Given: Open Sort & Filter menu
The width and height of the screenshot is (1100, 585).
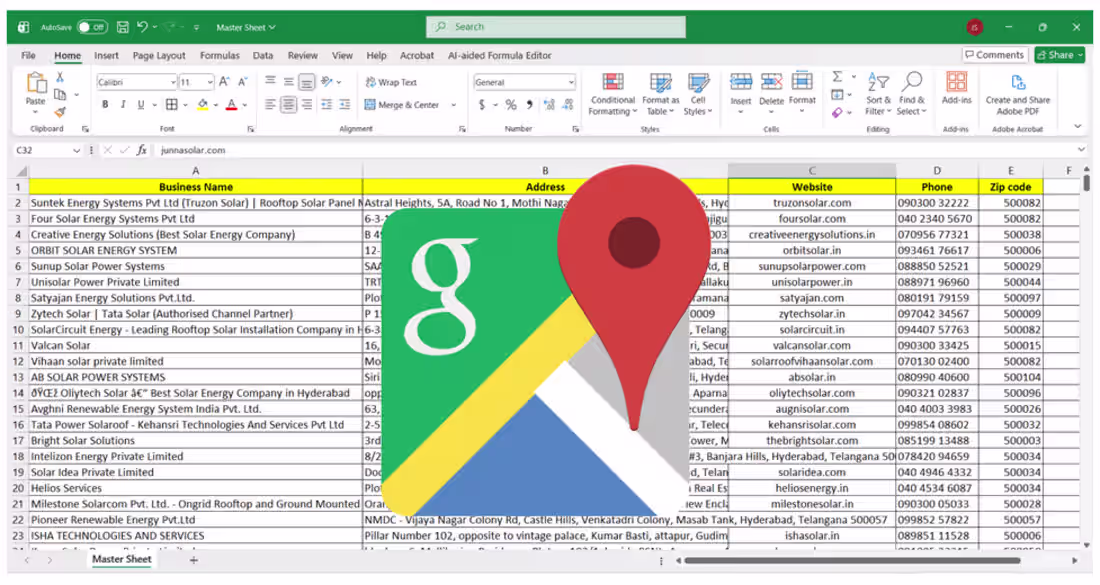Looking at the screenshot, I should 878,94.
